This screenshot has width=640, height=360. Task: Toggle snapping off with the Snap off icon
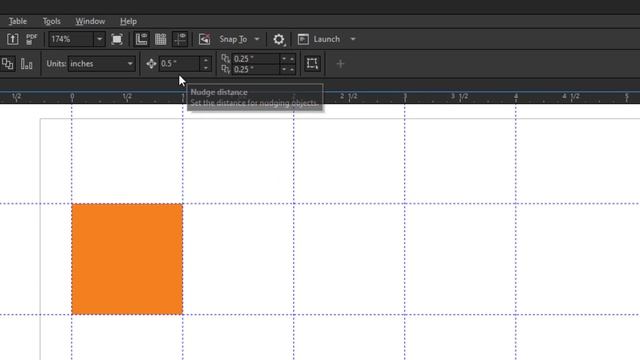point(204,39)
